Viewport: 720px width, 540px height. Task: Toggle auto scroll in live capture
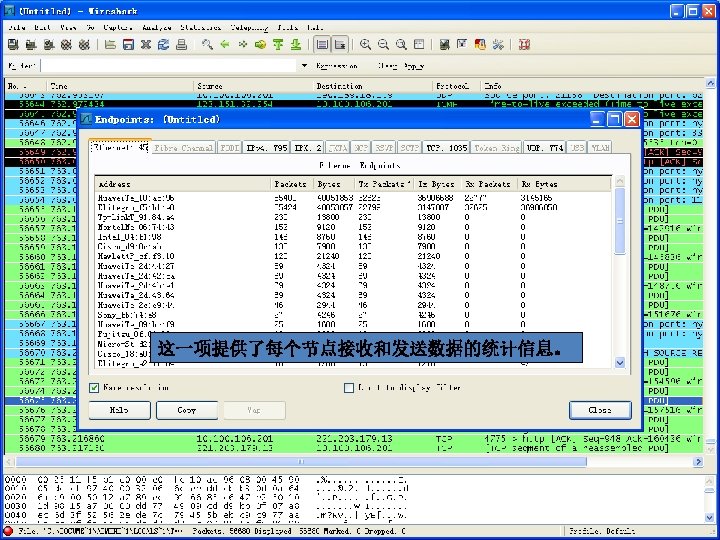click(340, 45)
